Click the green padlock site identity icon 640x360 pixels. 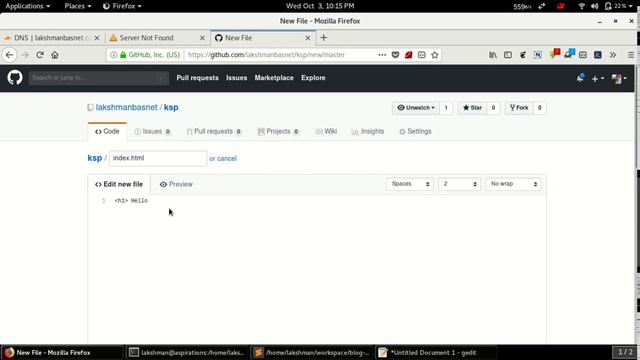123,55
